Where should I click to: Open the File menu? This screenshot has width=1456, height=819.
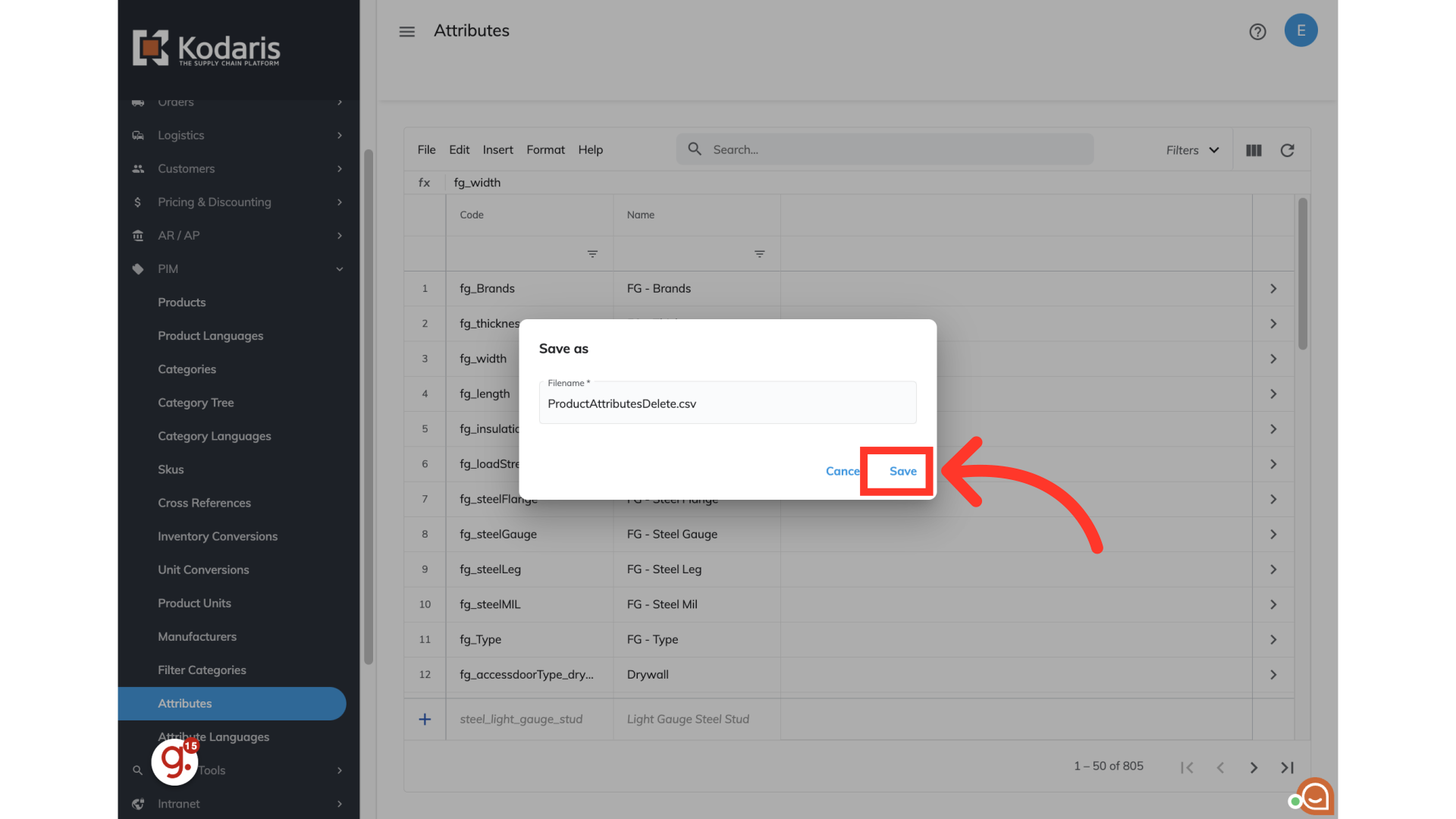tap(426, 150)
